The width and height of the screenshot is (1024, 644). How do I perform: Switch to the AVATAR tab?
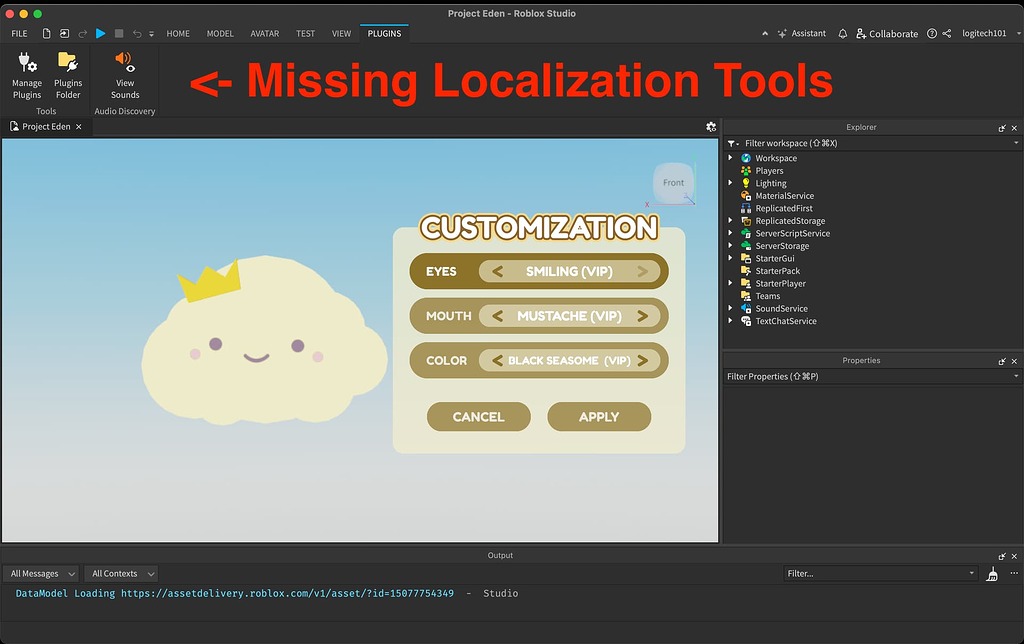[x=264, y=33]
